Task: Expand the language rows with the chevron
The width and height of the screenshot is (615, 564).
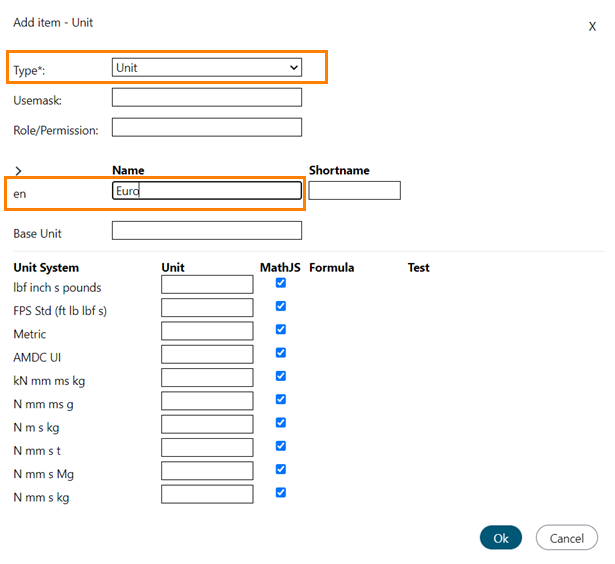Action: click(18, 171)
